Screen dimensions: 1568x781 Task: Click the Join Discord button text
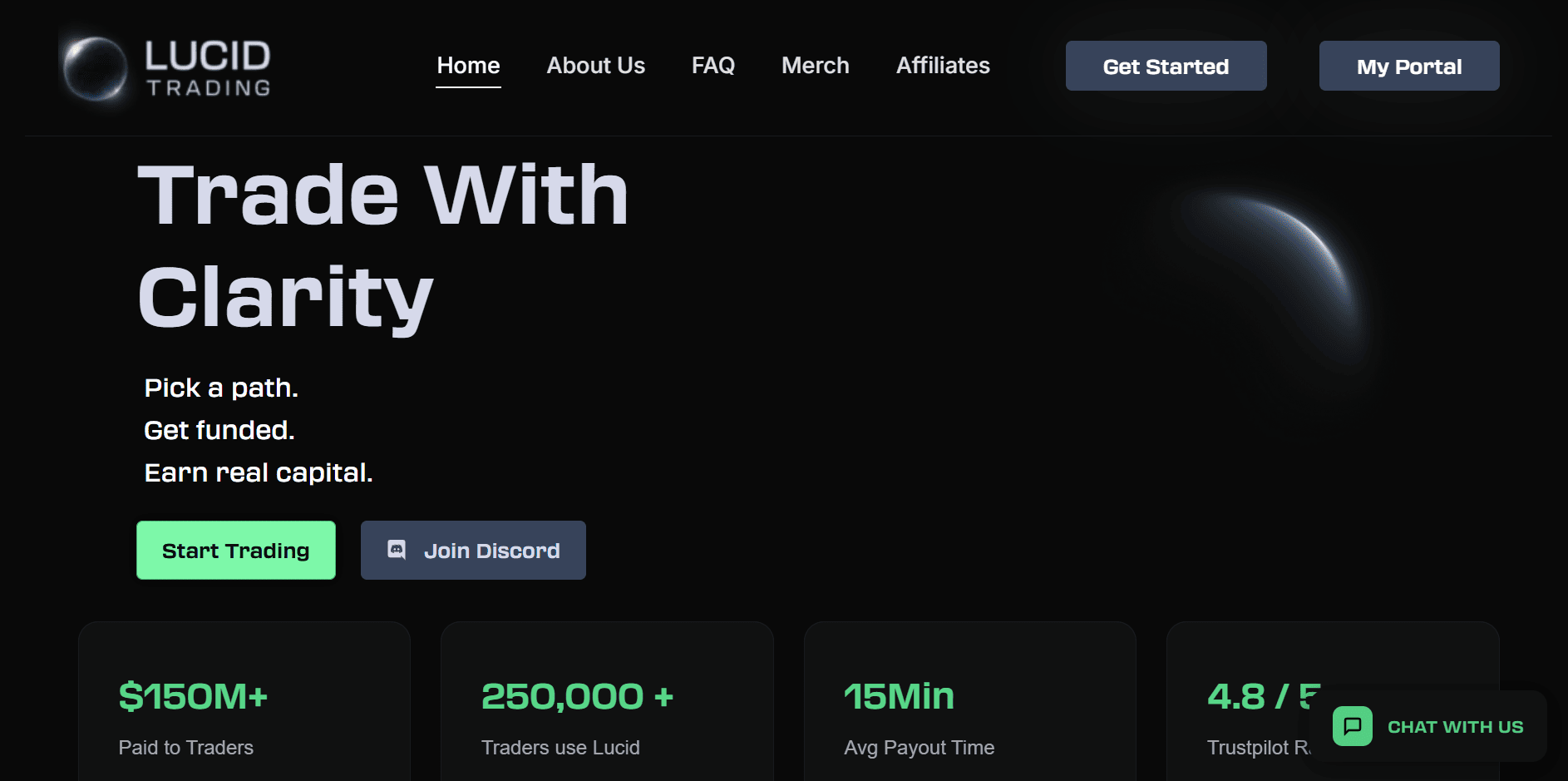(492, 551)
